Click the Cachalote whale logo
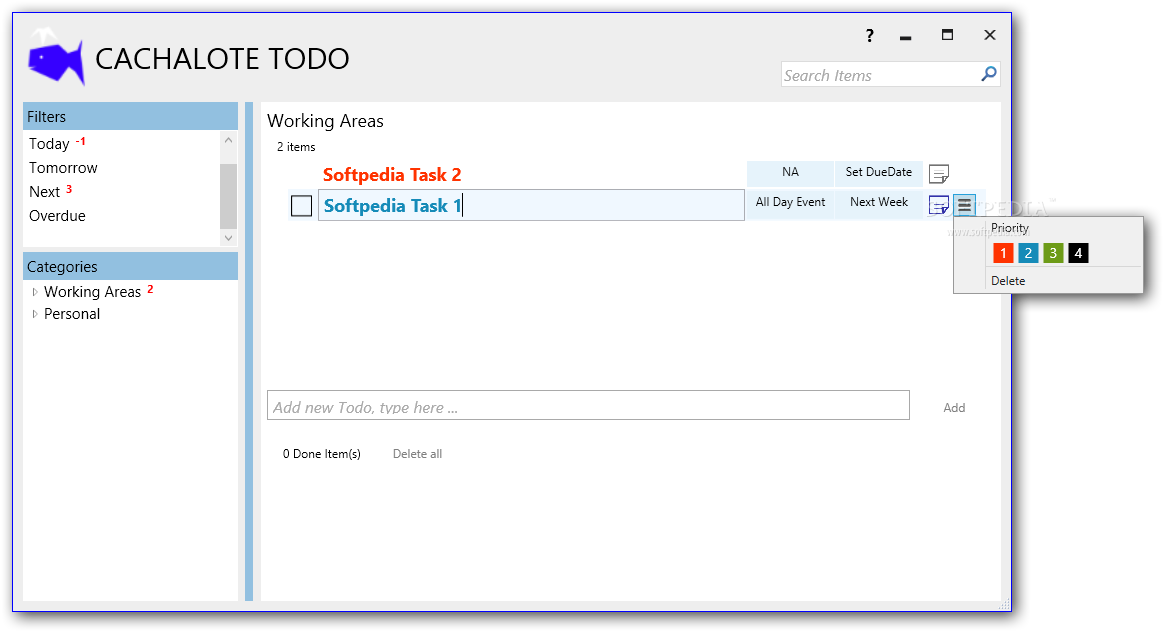This screenshot has height=632, width=1164. 56,56
